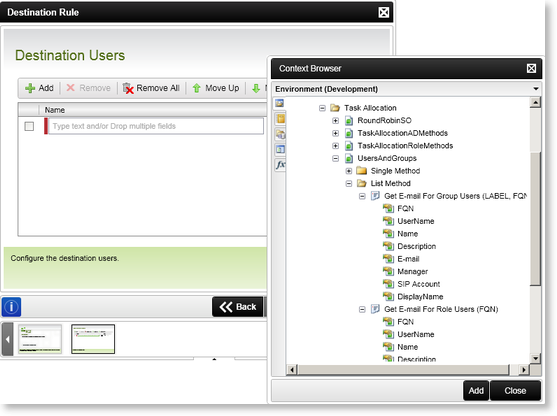The width and height of the screenshot is (557, 416).
Task: Select the SIP Account tree item
Action: [x=418, y=284]
